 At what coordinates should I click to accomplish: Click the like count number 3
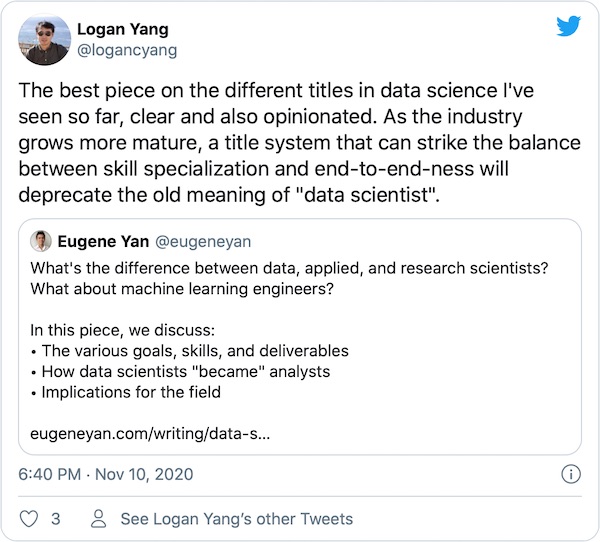click(56, 519)
